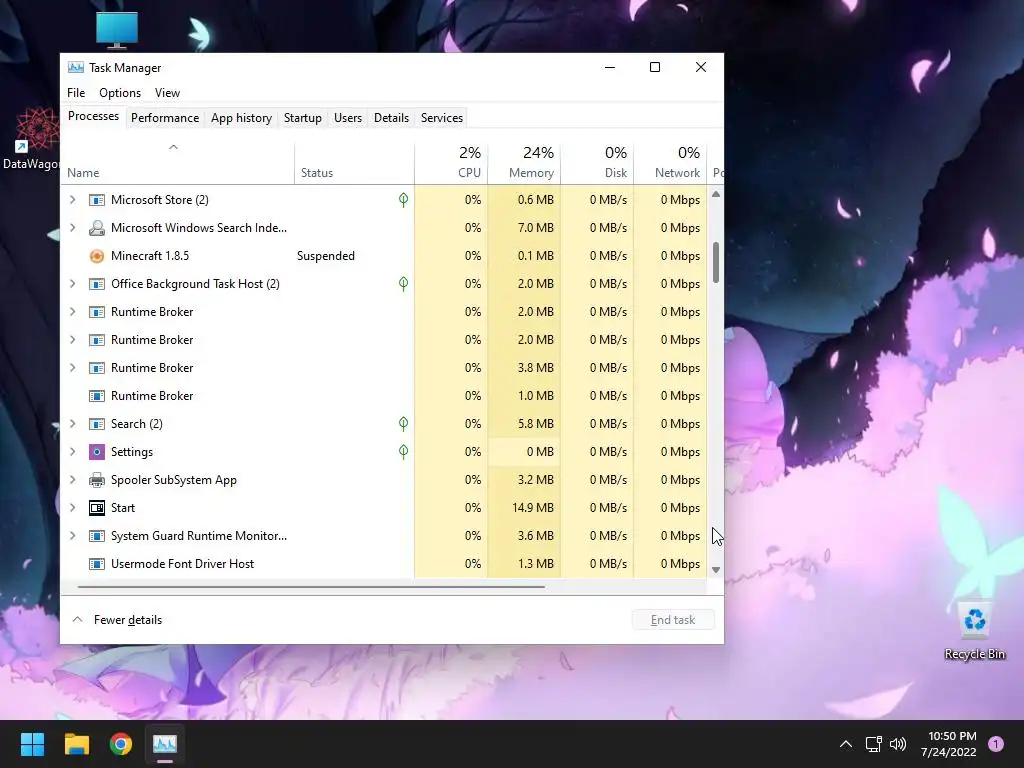1024x768 pixels.
Task: Click the green leaf icon beside Settings
Action: (404, 451)
